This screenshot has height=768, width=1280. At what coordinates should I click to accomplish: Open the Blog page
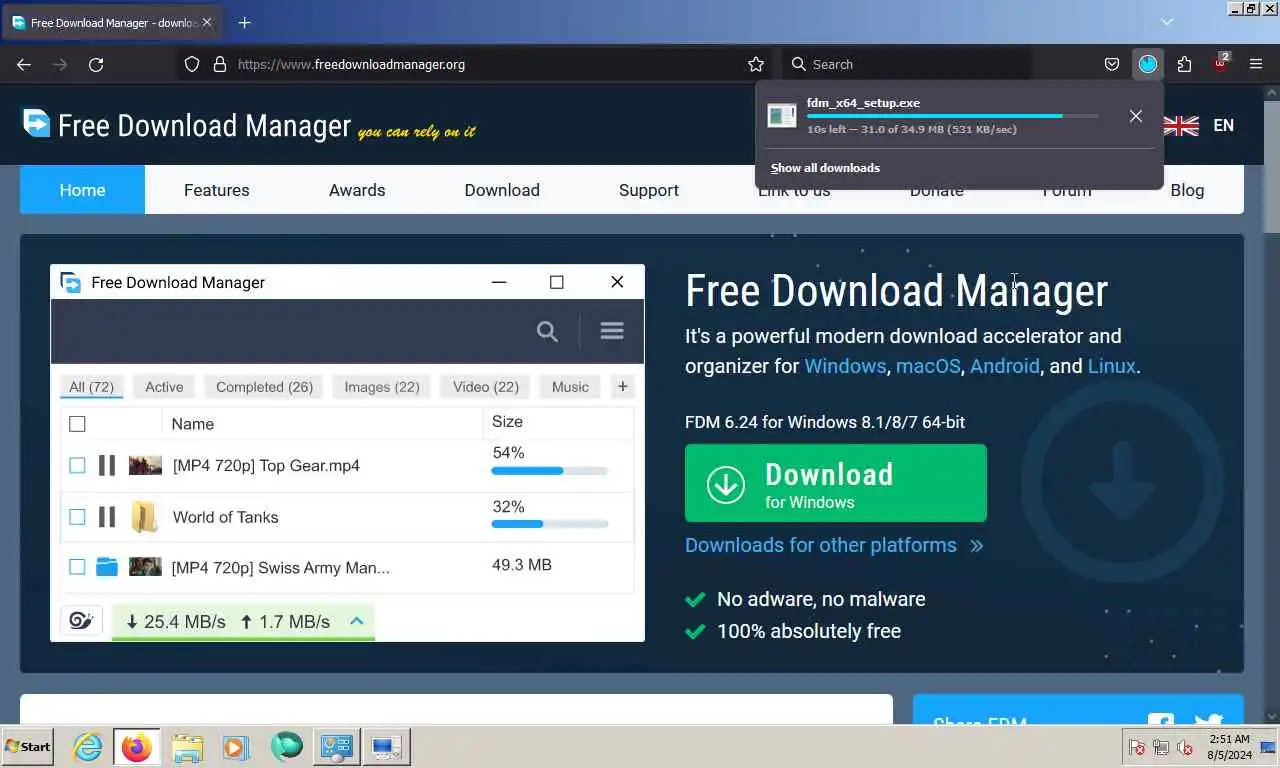[1187, 190]
